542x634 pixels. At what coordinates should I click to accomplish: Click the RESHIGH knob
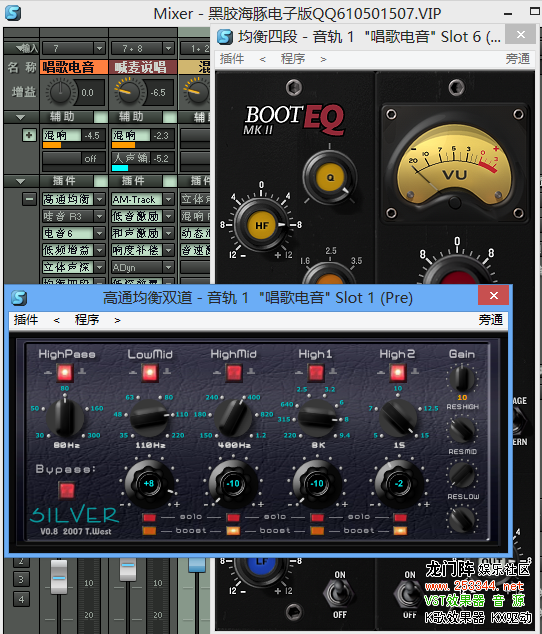[462, 429]
